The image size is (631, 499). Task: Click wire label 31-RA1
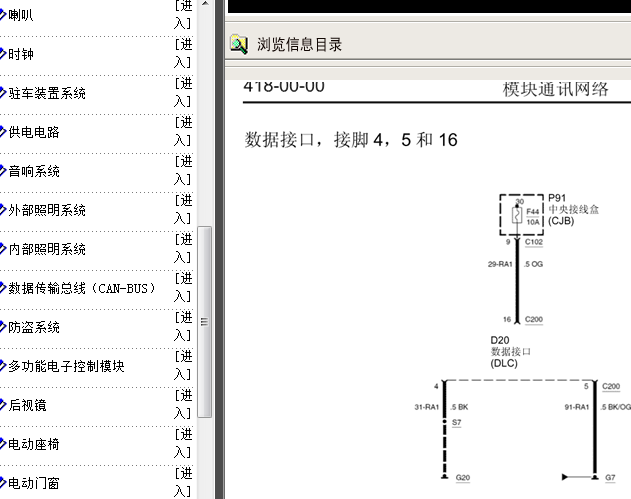pyautogui.click(x=427, y=407)
